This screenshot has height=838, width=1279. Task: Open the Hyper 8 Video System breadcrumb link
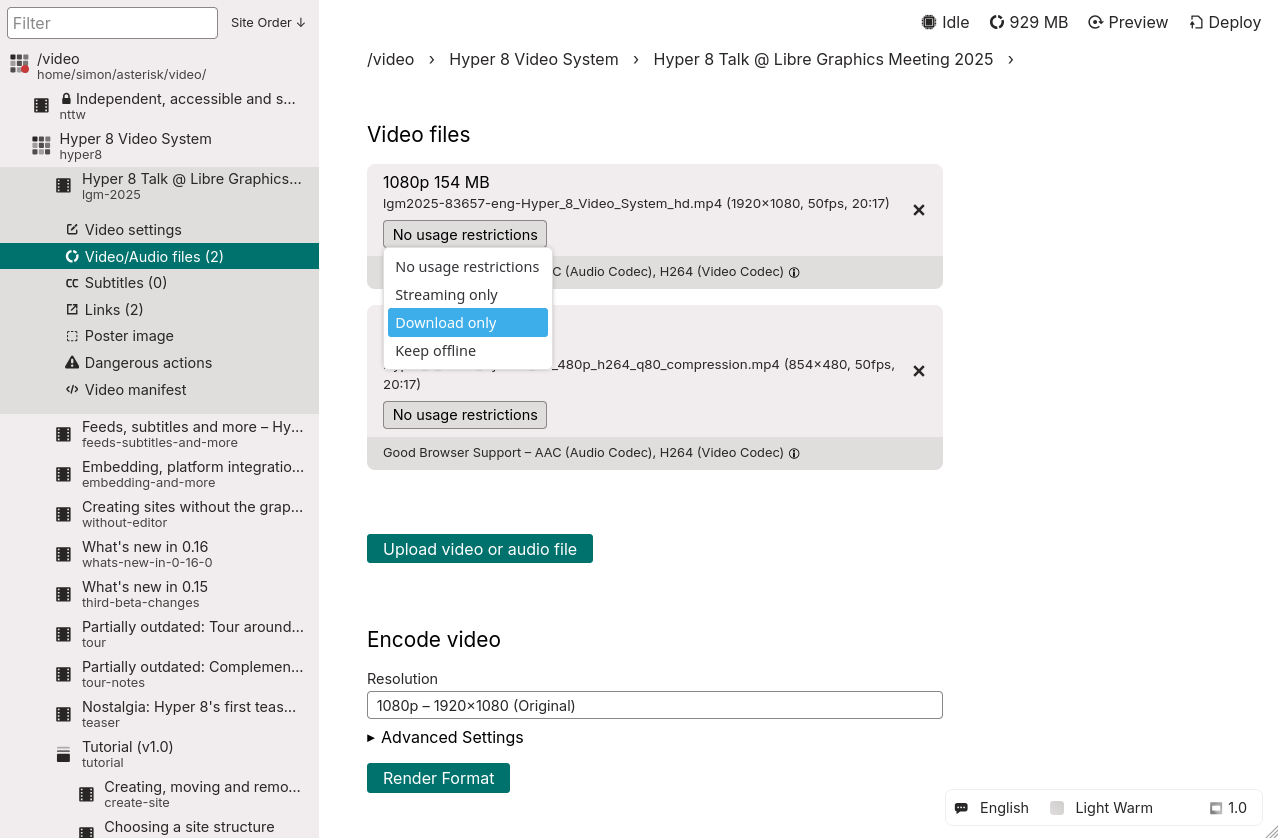533,59
